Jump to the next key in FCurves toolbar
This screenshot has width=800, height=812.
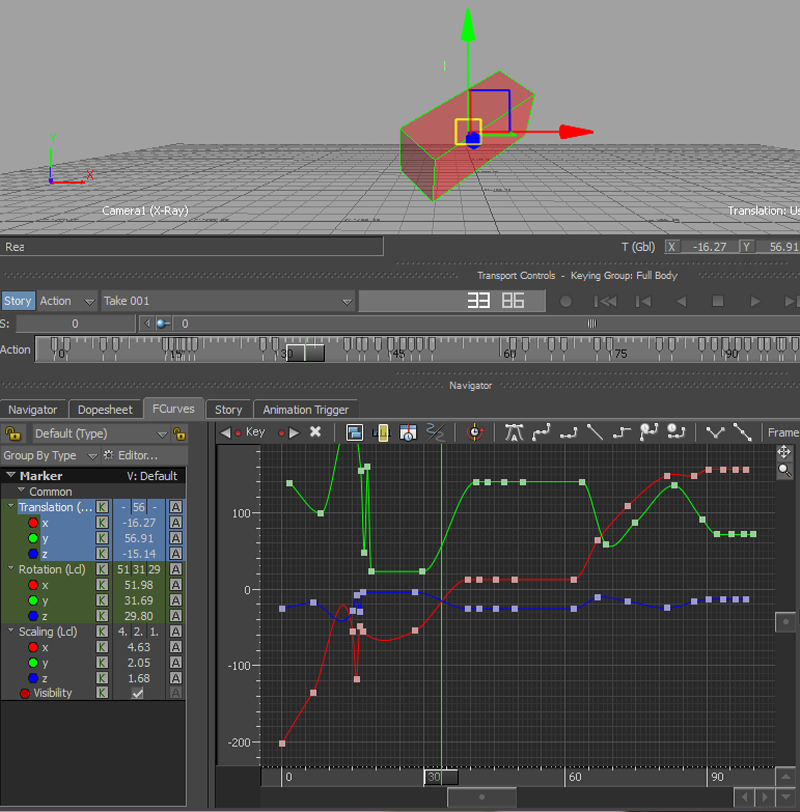click(294, 432)
